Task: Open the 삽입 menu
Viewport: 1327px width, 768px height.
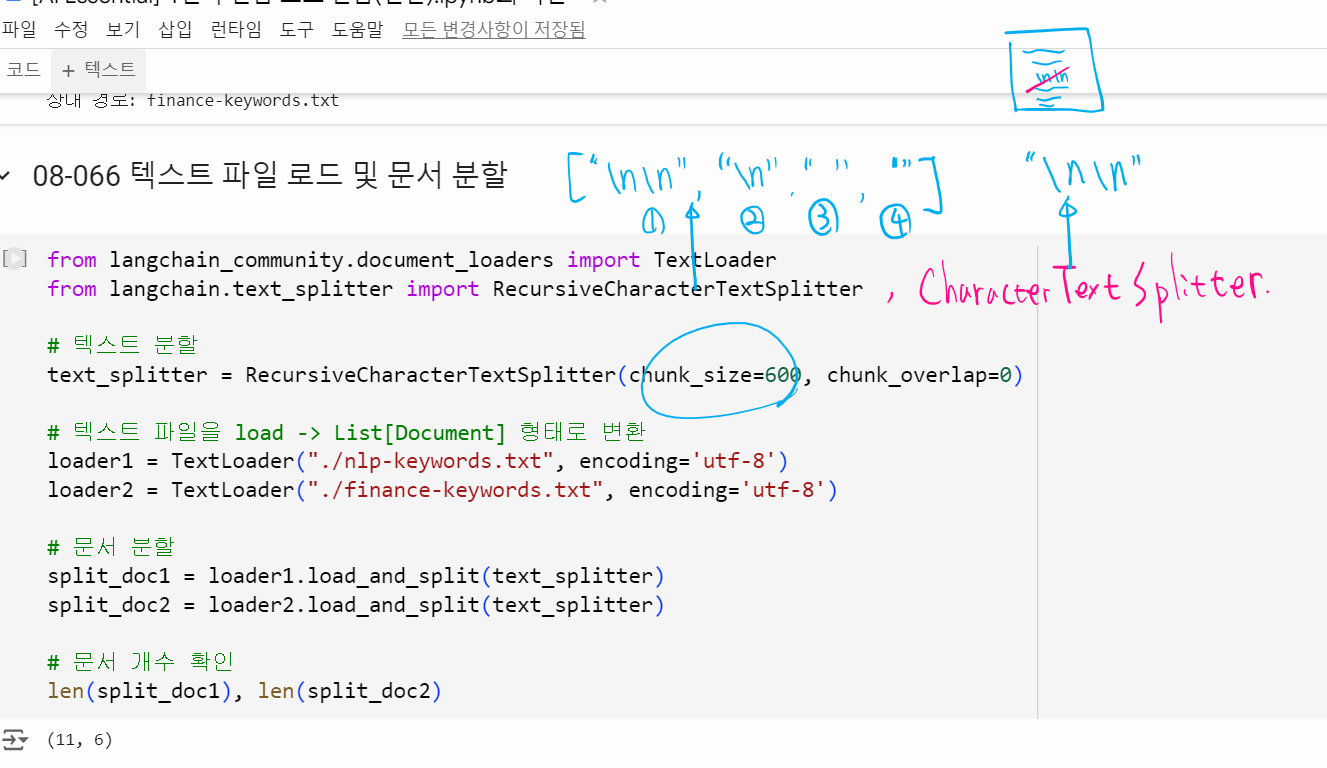Action: [175, 30]
